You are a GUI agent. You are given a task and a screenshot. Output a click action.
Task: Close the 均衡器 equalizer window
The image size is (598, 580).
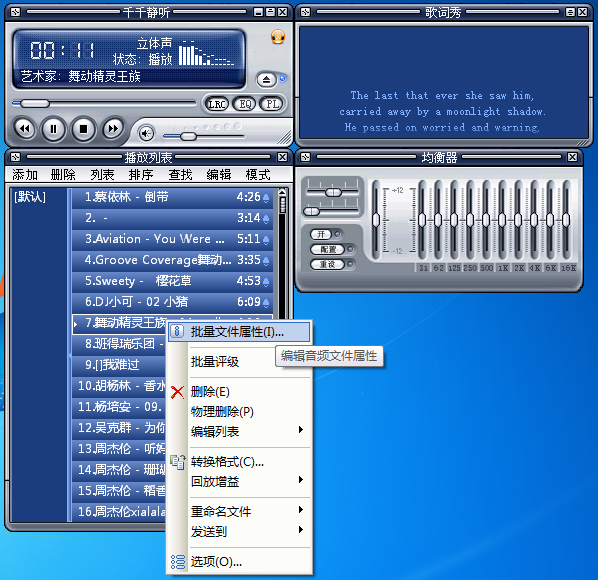[x=572, y=157]
